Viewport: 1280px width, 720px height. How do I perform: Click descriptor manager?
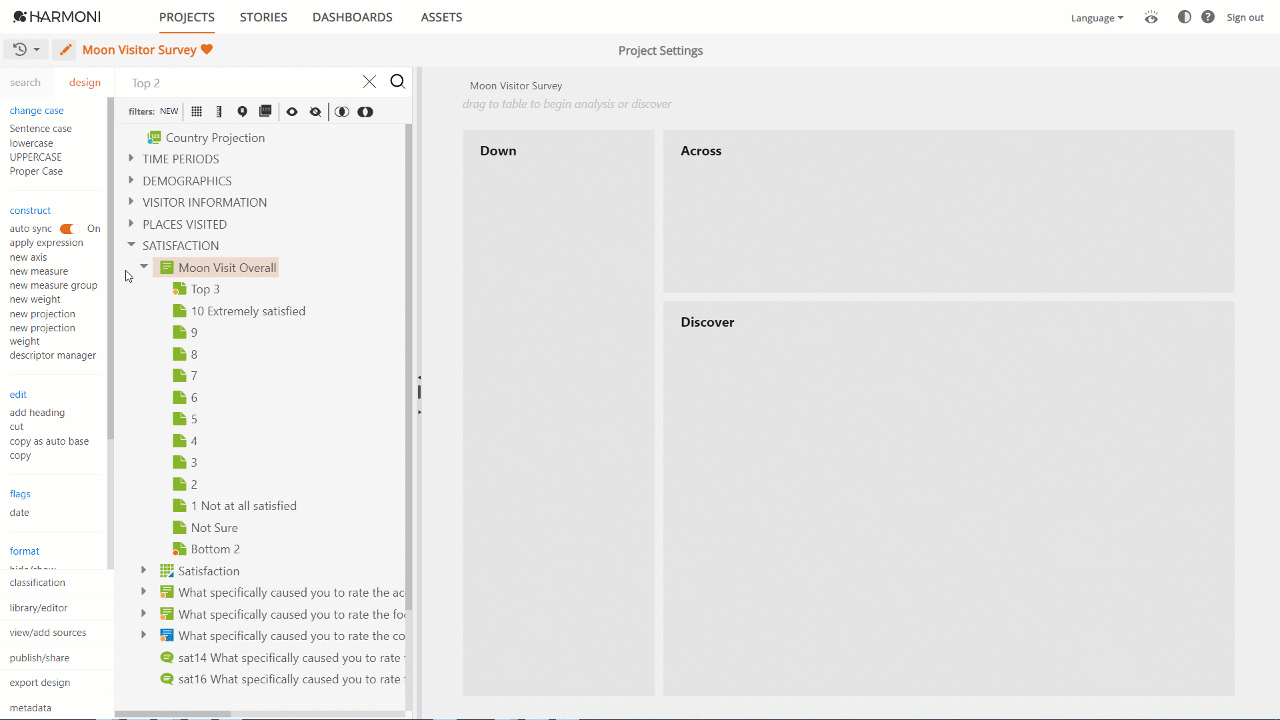(x=53, y=355)
